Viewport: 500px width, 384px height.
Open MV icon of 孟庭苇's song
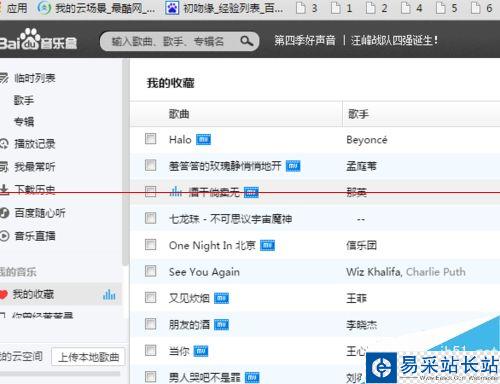coord(293,166)
